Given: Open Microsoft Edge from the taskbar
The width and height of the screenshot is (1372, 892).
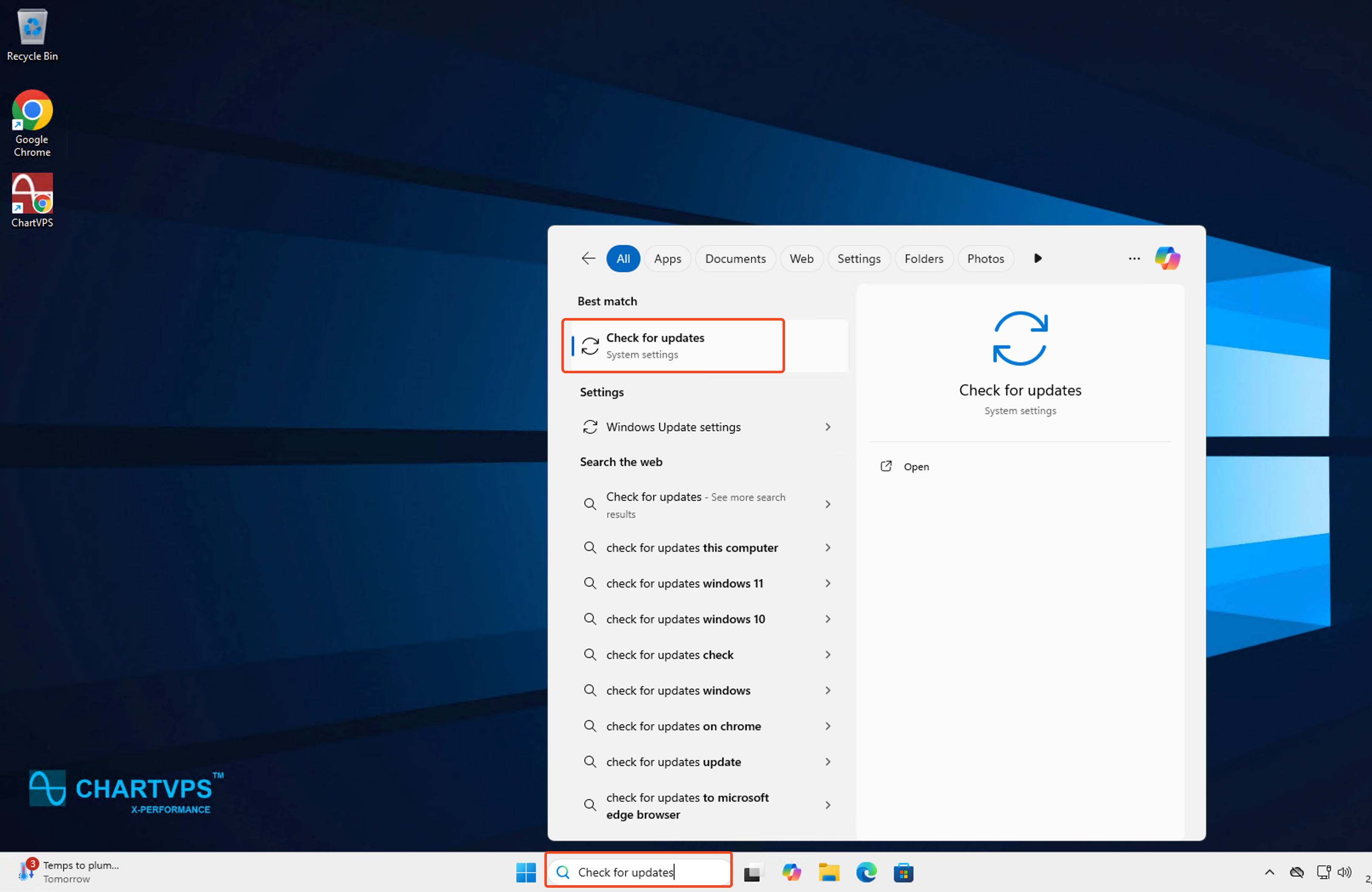Looking at the screenshot, I should tap(865, 872).
